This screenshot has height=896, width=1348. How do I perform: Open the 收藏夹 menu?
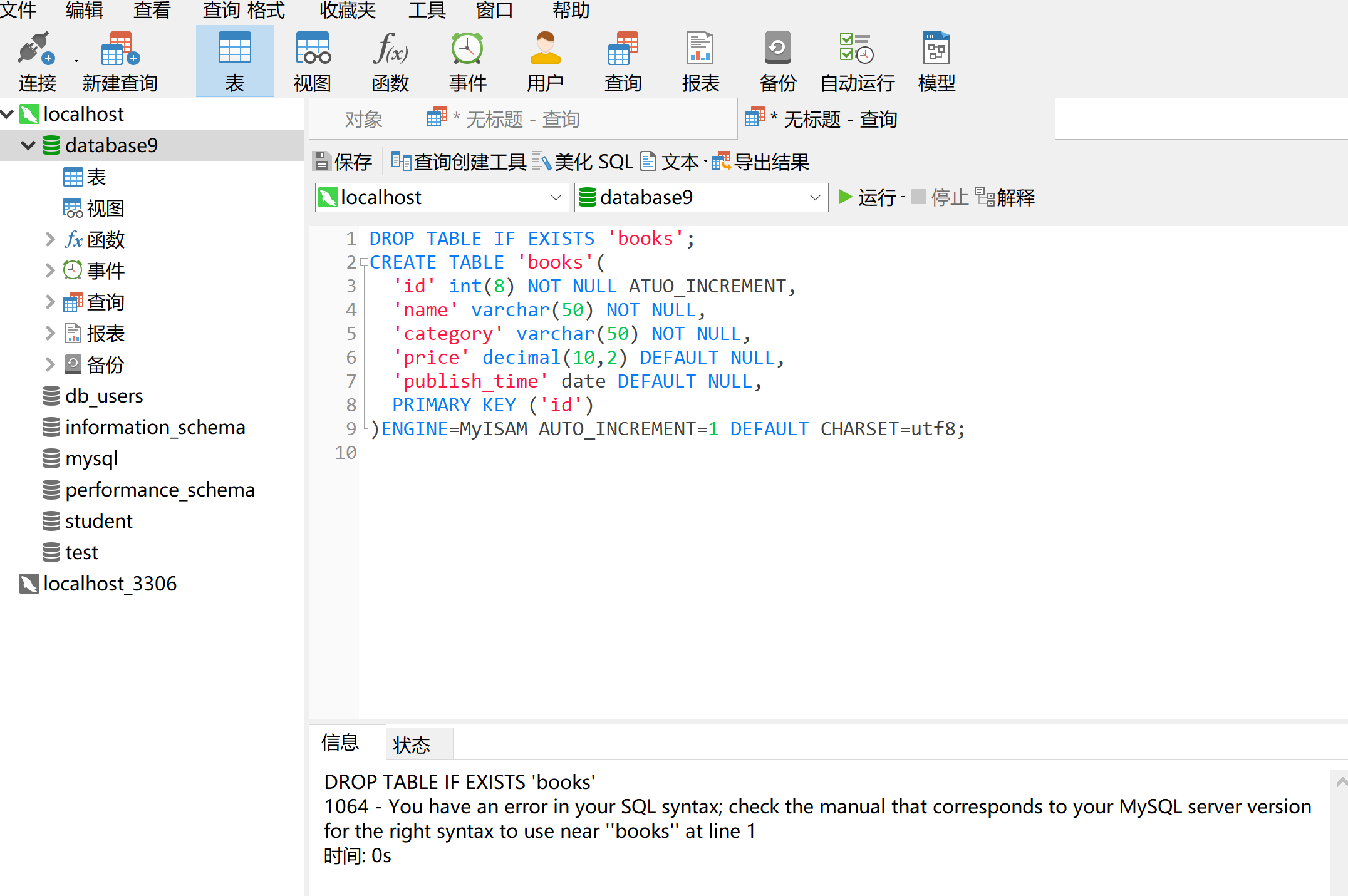pos(347,10)
